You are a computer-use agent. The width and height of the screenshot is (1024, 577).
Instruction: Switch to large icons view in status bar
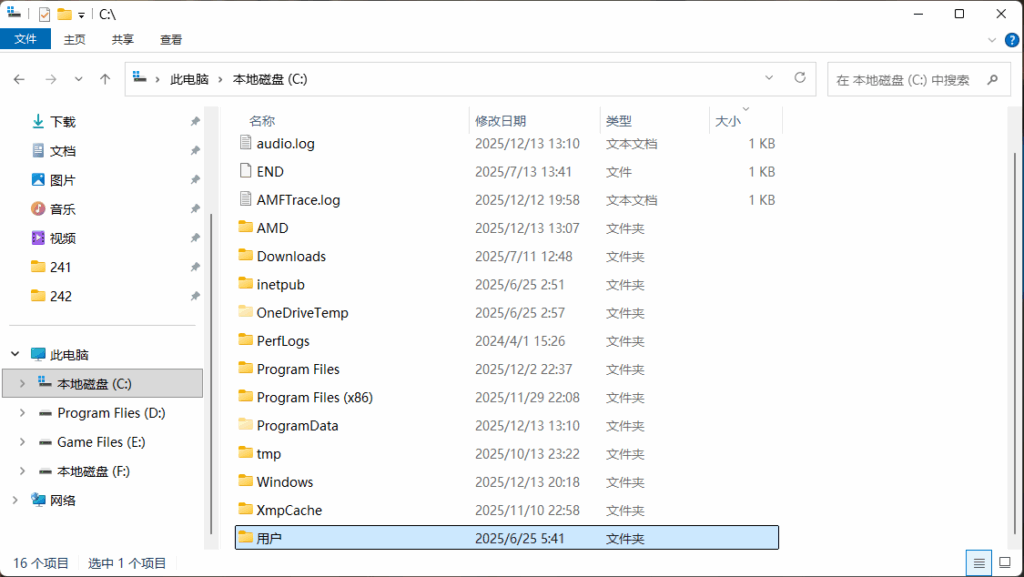[1006, 563]
